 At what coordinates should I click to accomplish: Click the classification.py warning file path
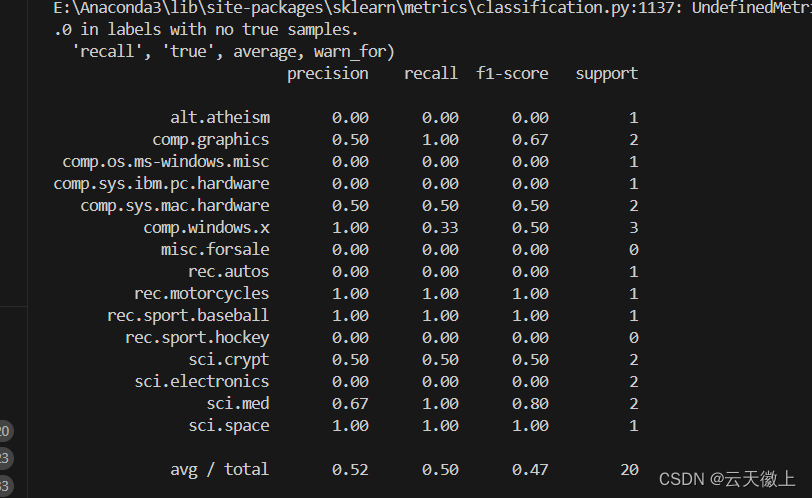[x=368, y=8]
